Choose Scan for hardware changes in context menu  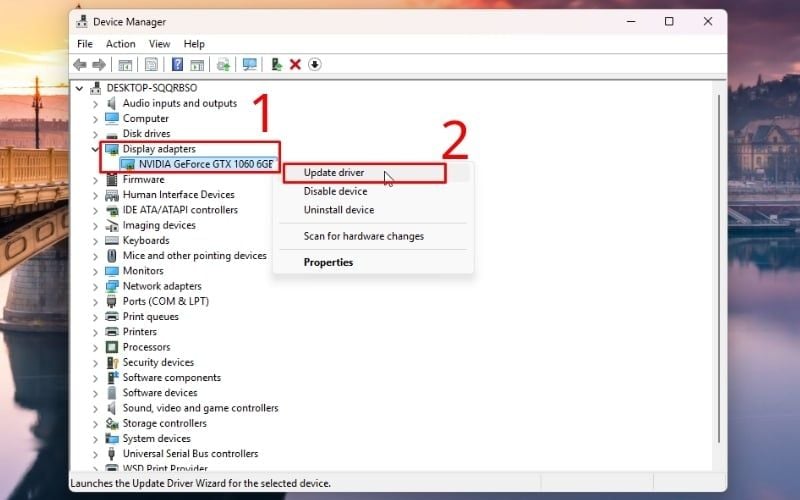(x=373, y=236)
